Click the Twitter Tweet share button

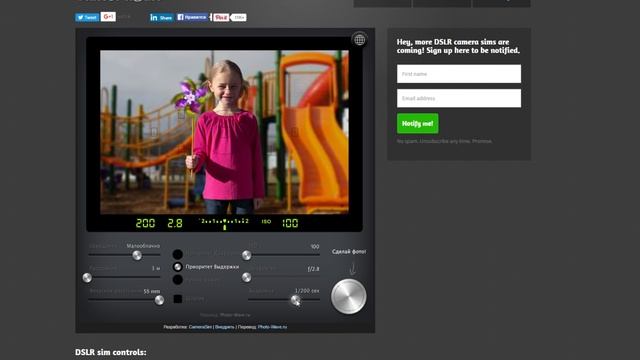click(x=87, y=17)
